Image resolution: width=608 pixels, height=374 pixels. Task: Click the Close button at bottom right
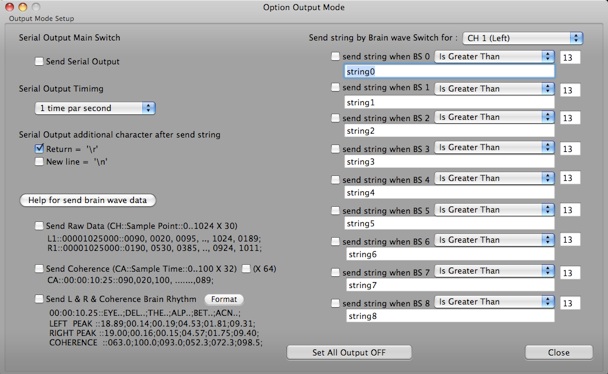pyautogui.click(x=559, y=353)
